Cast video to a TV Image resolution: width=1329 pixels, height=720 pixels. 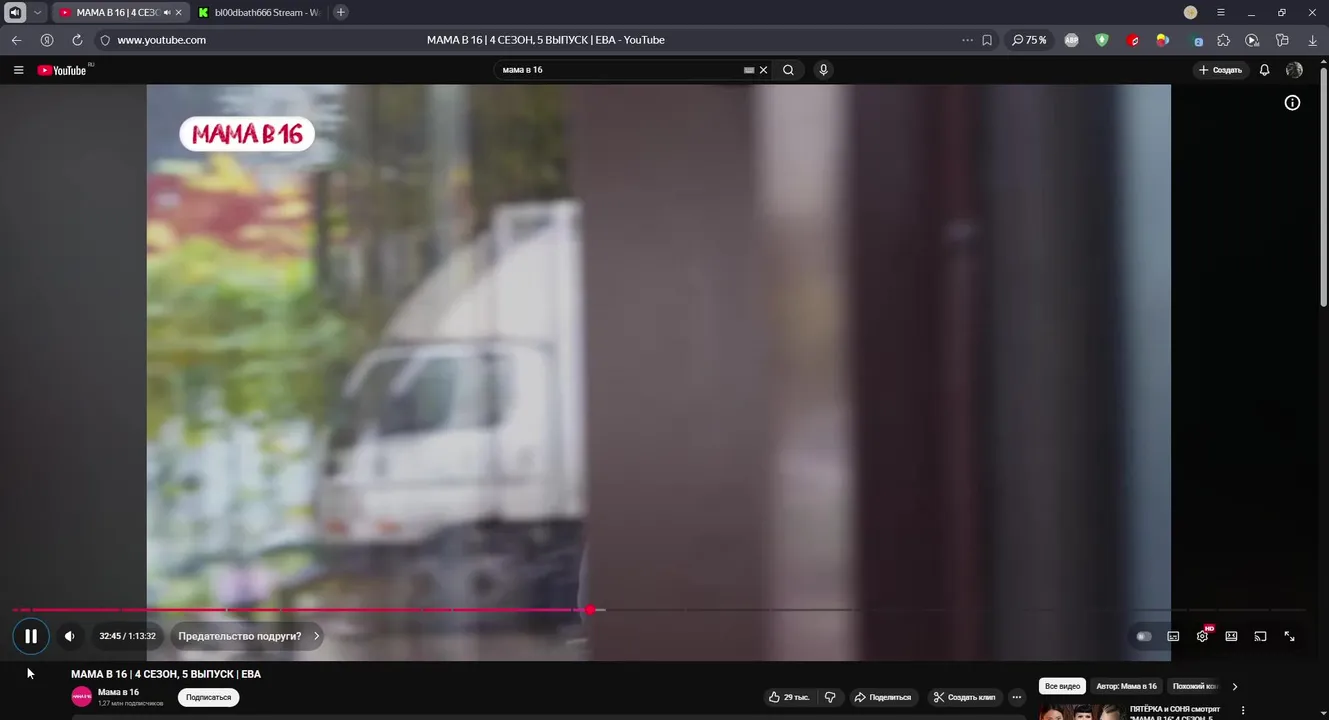(x=1260, y=636)
